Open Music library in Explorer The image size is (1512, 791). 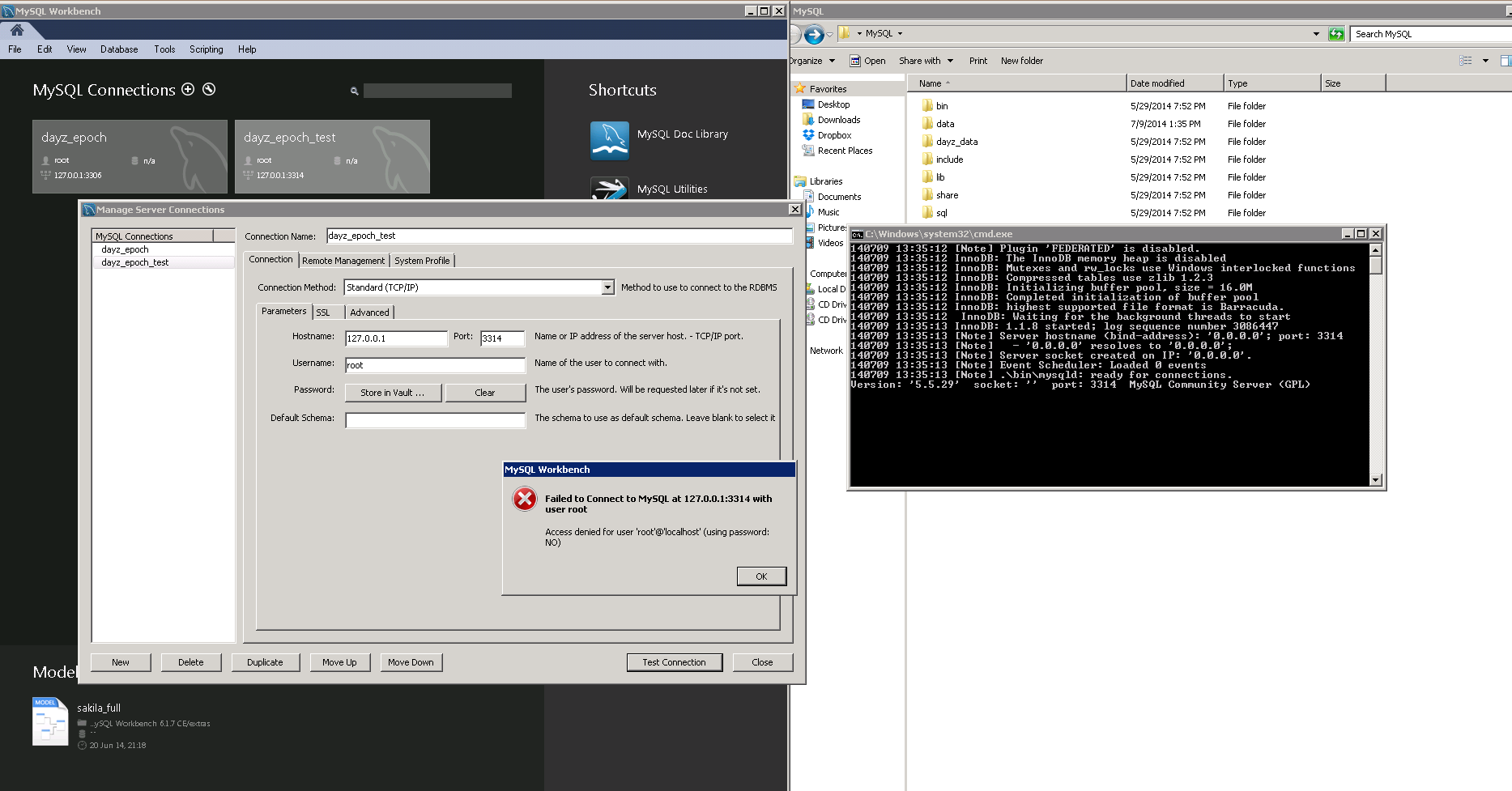(828, 212)
